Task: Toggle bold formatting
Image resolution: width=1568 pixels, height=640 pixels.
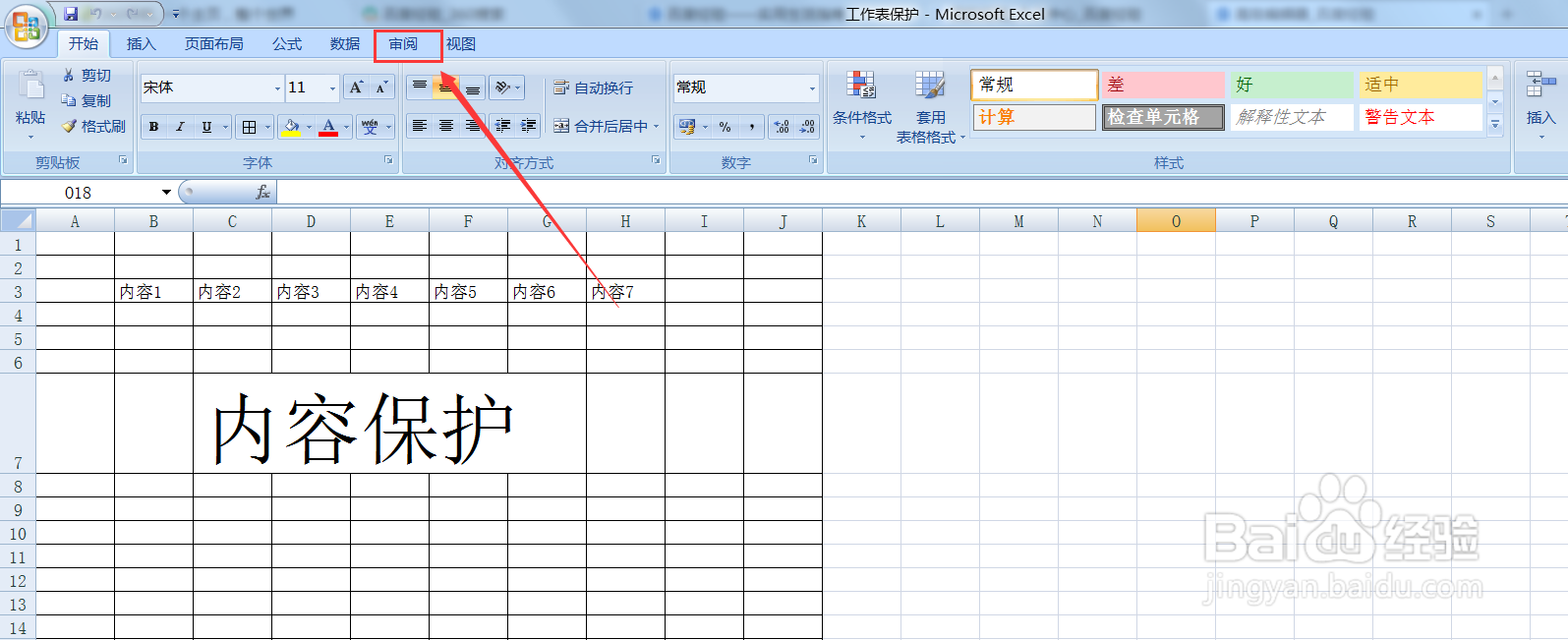Action: tap(153, 127)
